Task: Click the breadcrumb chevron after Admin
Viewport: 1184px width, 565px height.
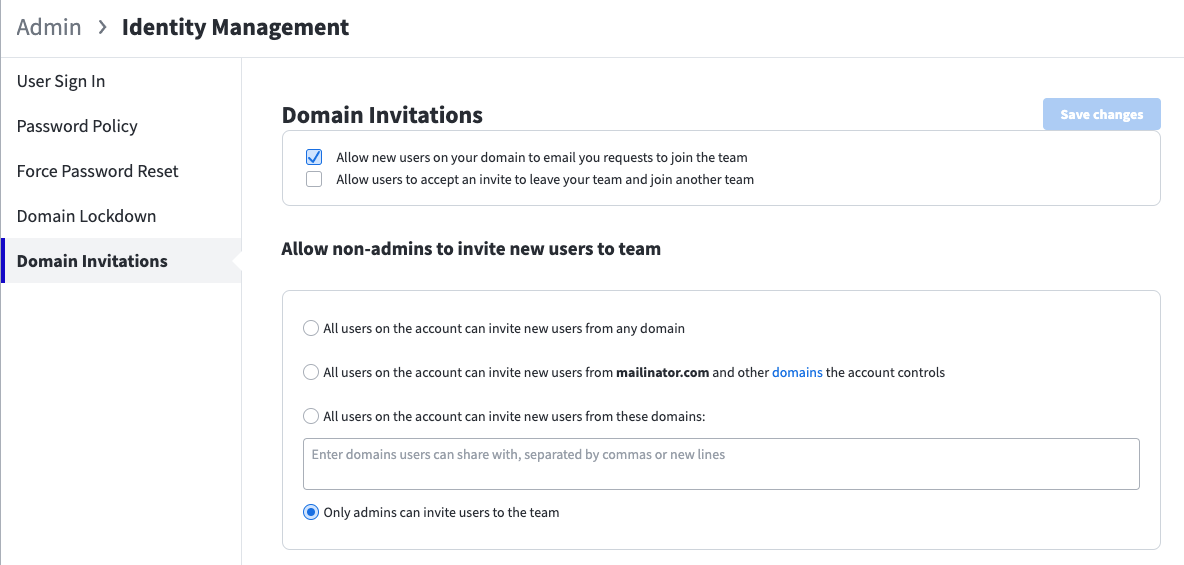Action: click(x=102, y=27)
